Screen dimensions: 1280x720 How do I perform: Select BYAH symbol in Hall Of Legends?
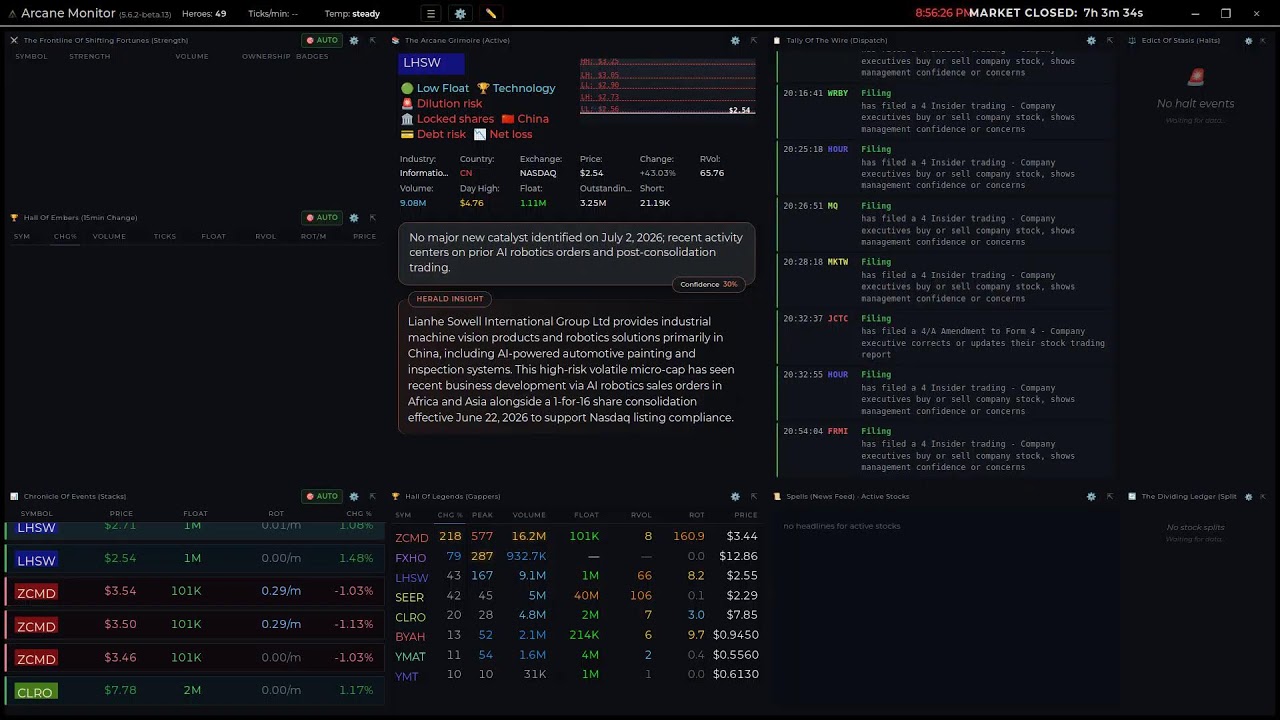410,636
